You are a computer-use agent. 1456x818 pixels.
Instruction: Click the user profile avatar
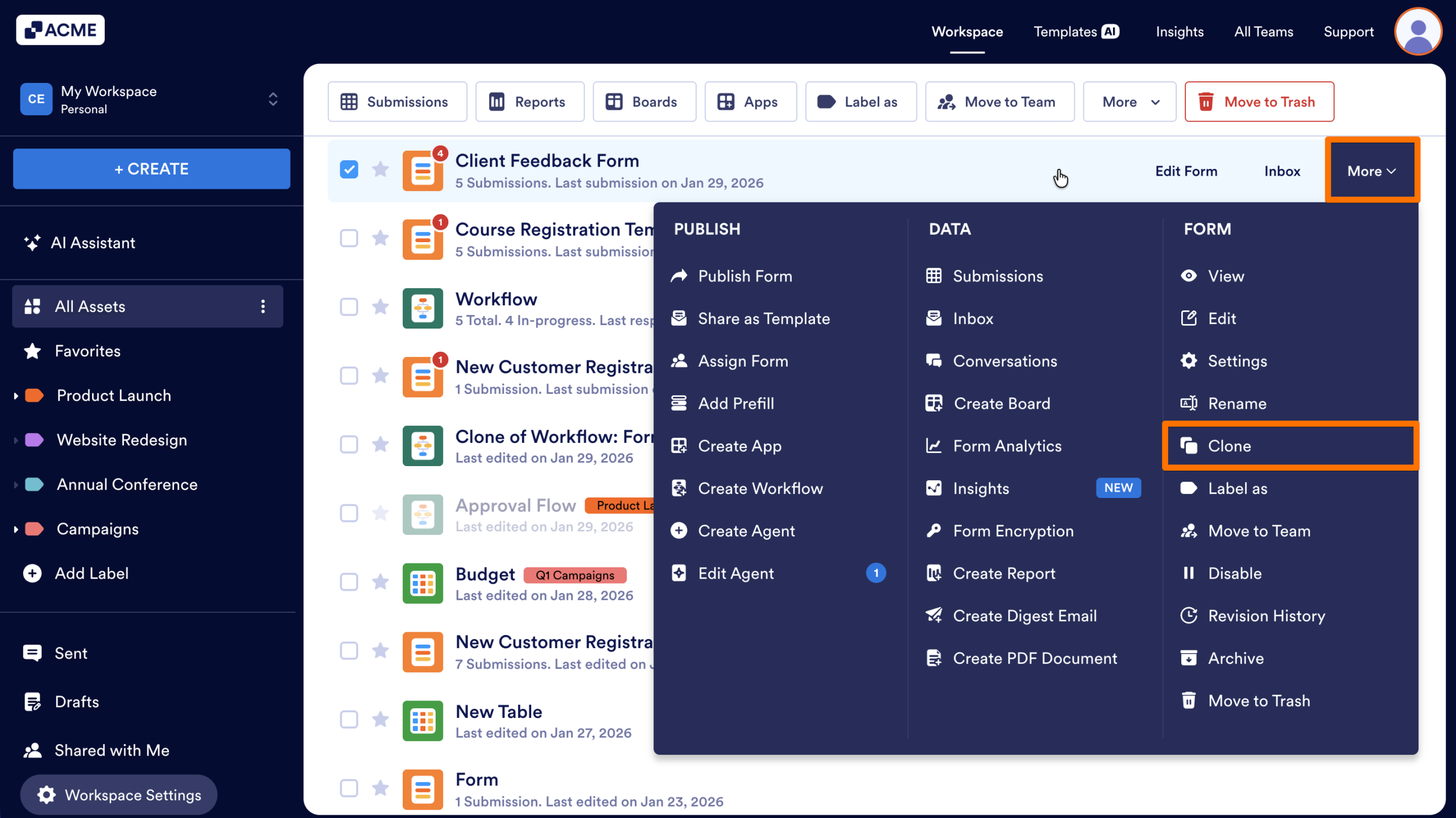[1418, 31]
